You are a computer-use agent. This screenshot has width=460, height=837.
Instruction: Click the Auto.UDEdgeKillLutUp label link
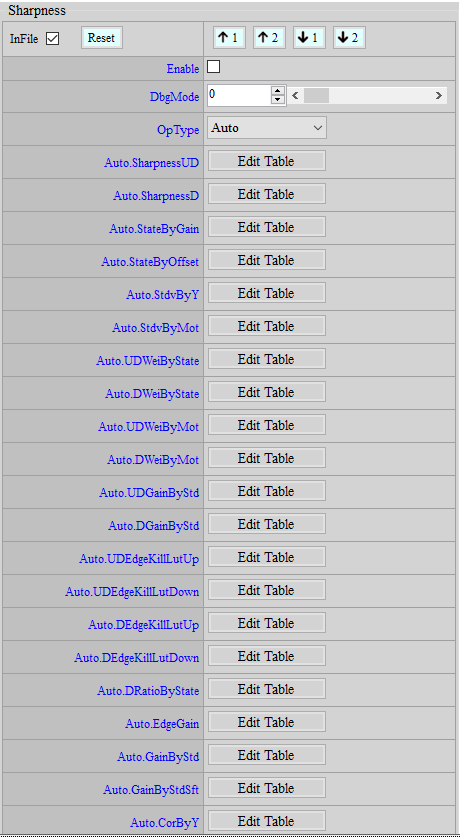pos(139,559)
